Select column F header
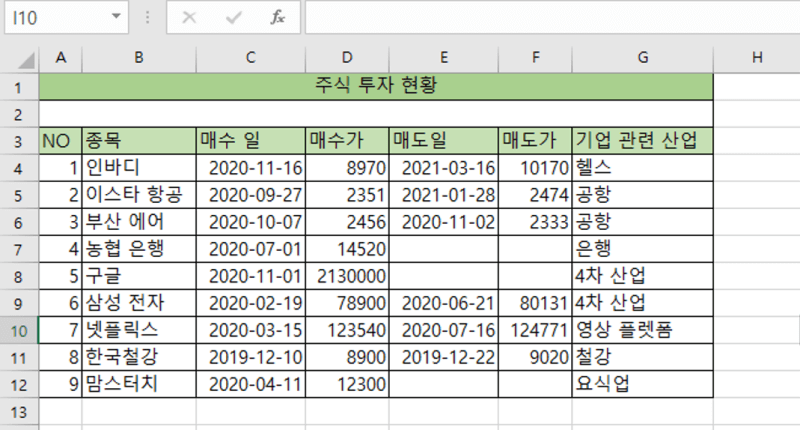The width and height of the screenshot is (800, 430). coord(535,58)
